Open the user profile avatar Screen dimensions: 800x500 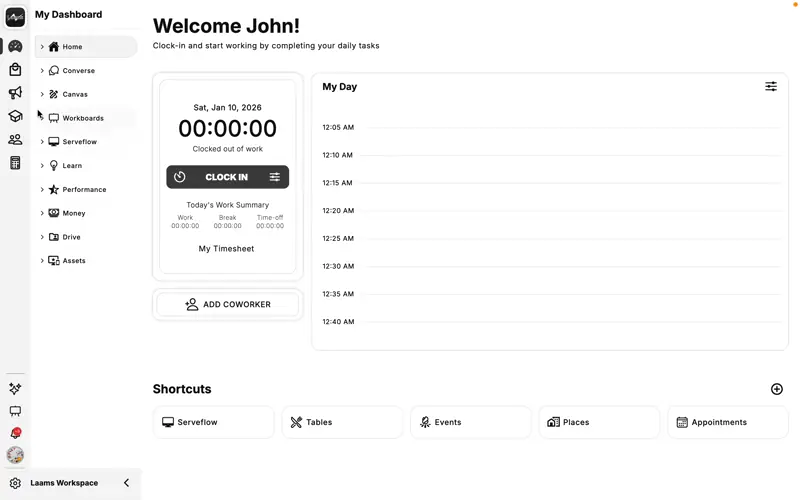[x=15, y=455]
